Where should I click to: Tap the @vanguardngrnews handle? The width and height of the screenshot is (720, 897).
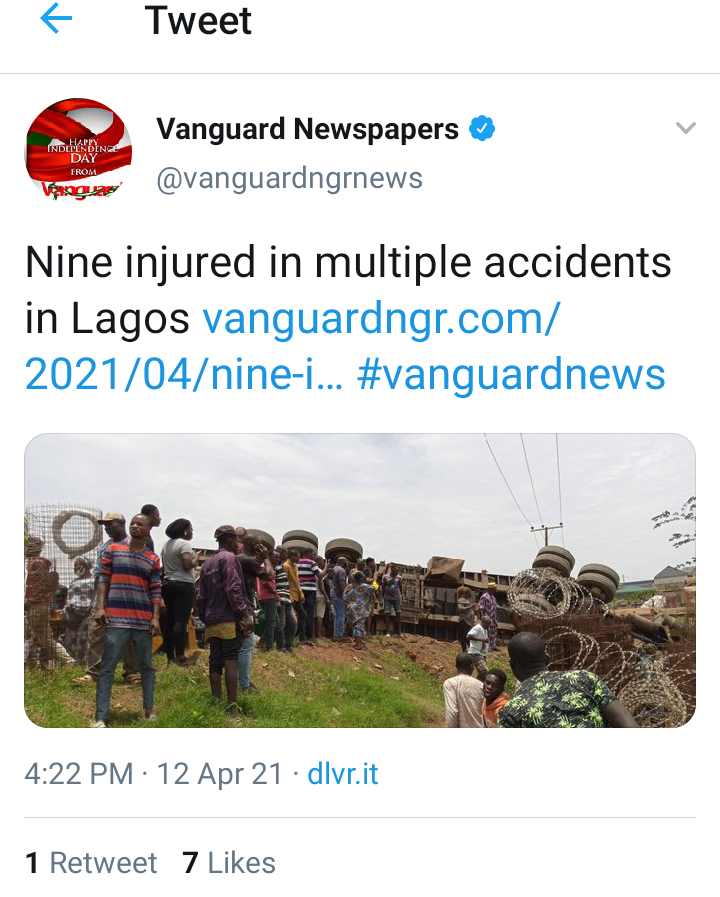289,178
